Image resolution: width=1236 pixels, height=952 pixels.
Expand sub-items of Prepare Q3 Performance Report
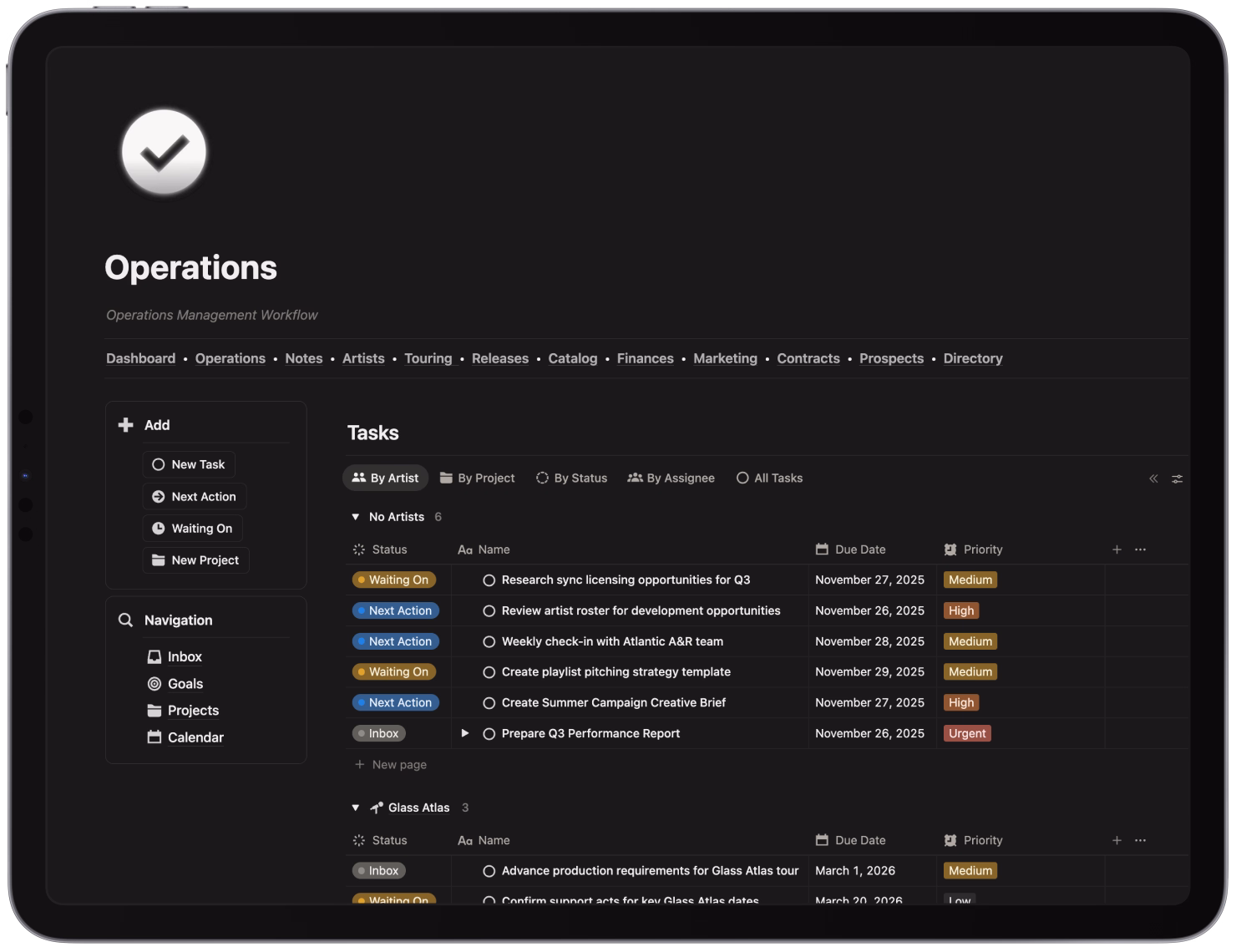465,733
